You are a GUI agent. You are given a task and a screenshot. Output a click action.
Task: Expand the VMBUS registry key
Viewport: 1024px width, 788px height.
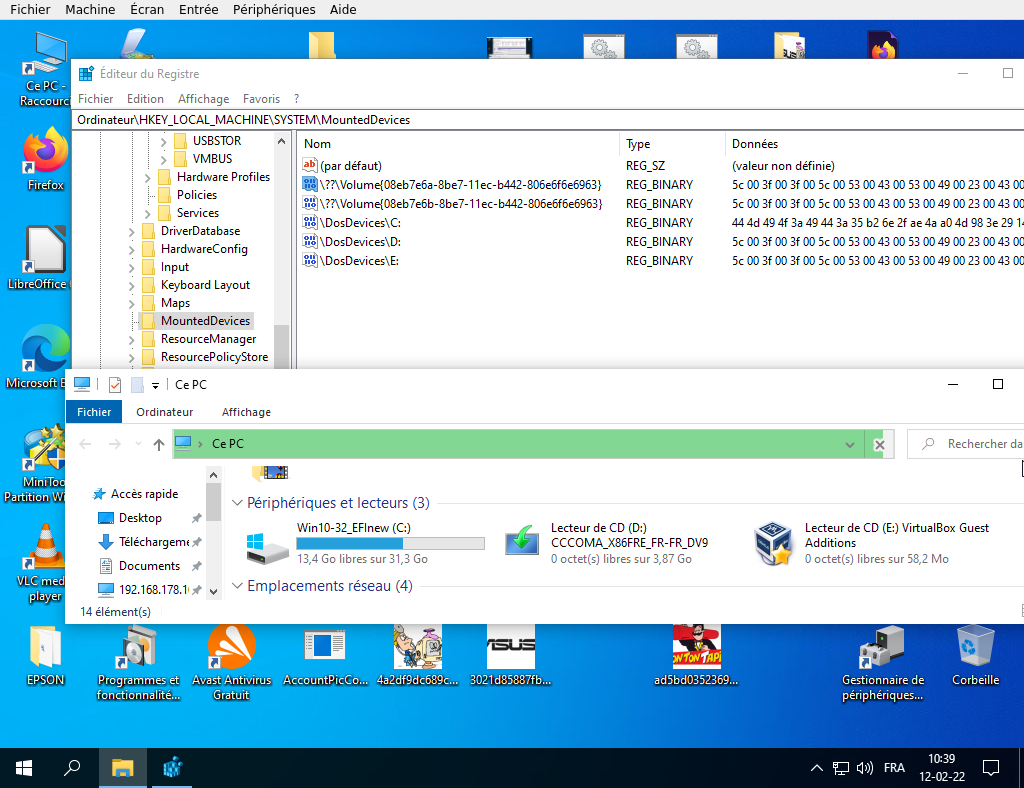pyautogui.click(x=164, y=159)
